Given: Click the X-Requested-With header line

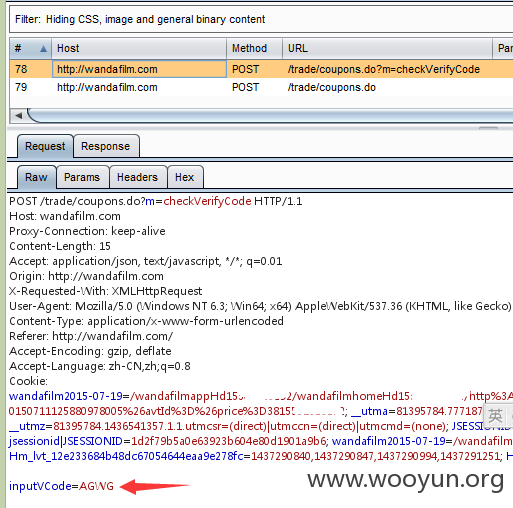Looking at the screenshot, I should pos(106,291).
